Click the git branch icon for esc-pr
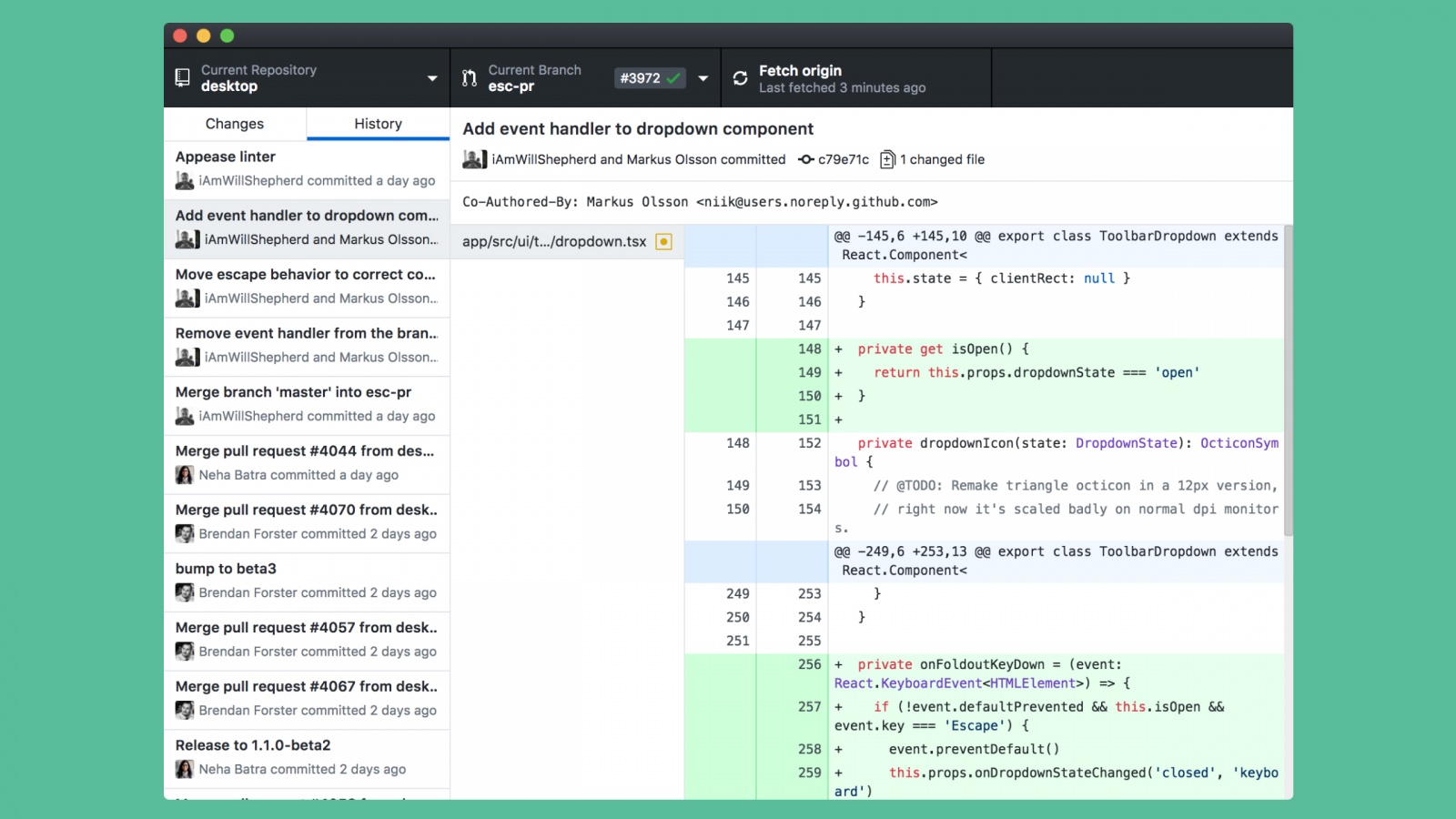Viewport: 1456px width, 819px height. tap(470, 78)
